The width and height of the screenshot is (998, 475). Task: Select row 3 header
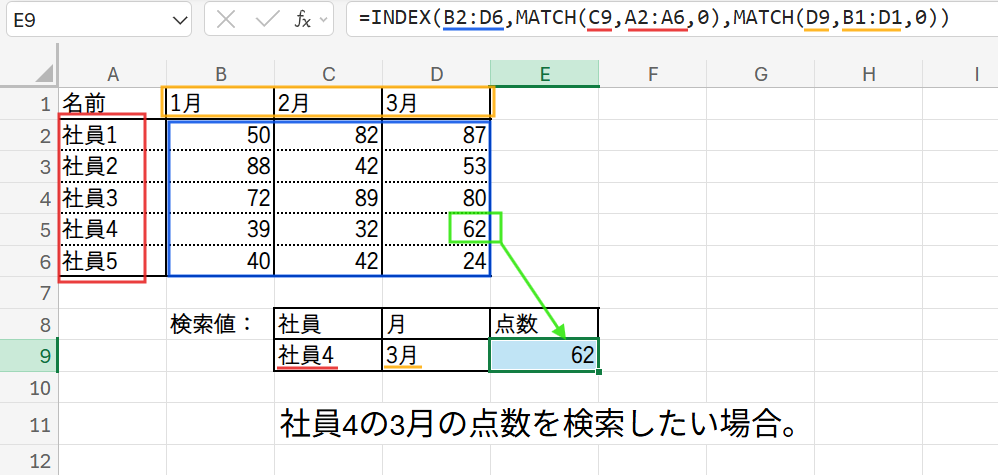pos(29,167)
